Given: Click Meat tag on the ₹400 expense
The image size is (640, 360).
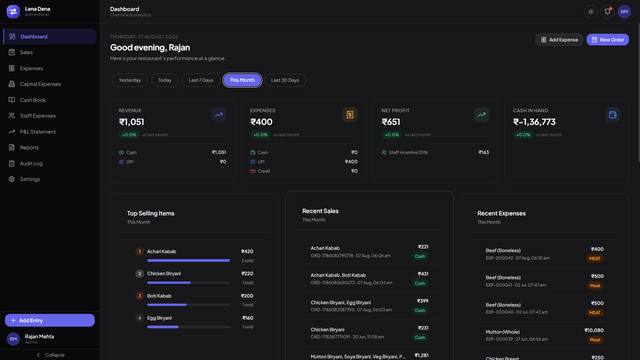Looking at the screenshot, I should click(x=595, y=259).
